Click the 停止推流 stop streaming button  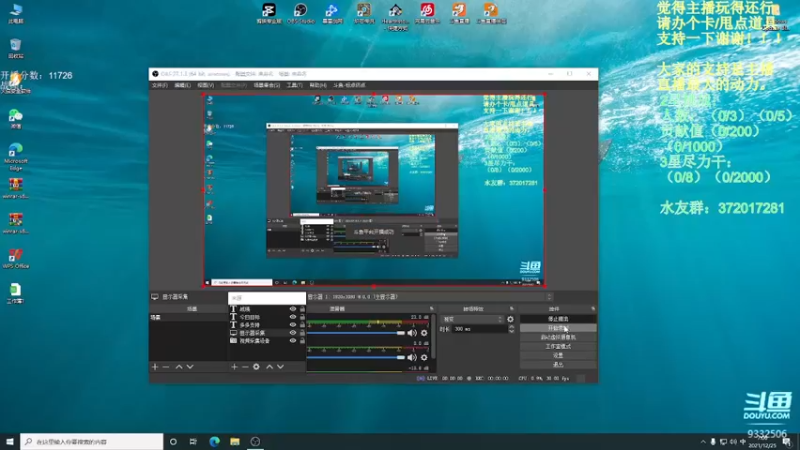558,319
